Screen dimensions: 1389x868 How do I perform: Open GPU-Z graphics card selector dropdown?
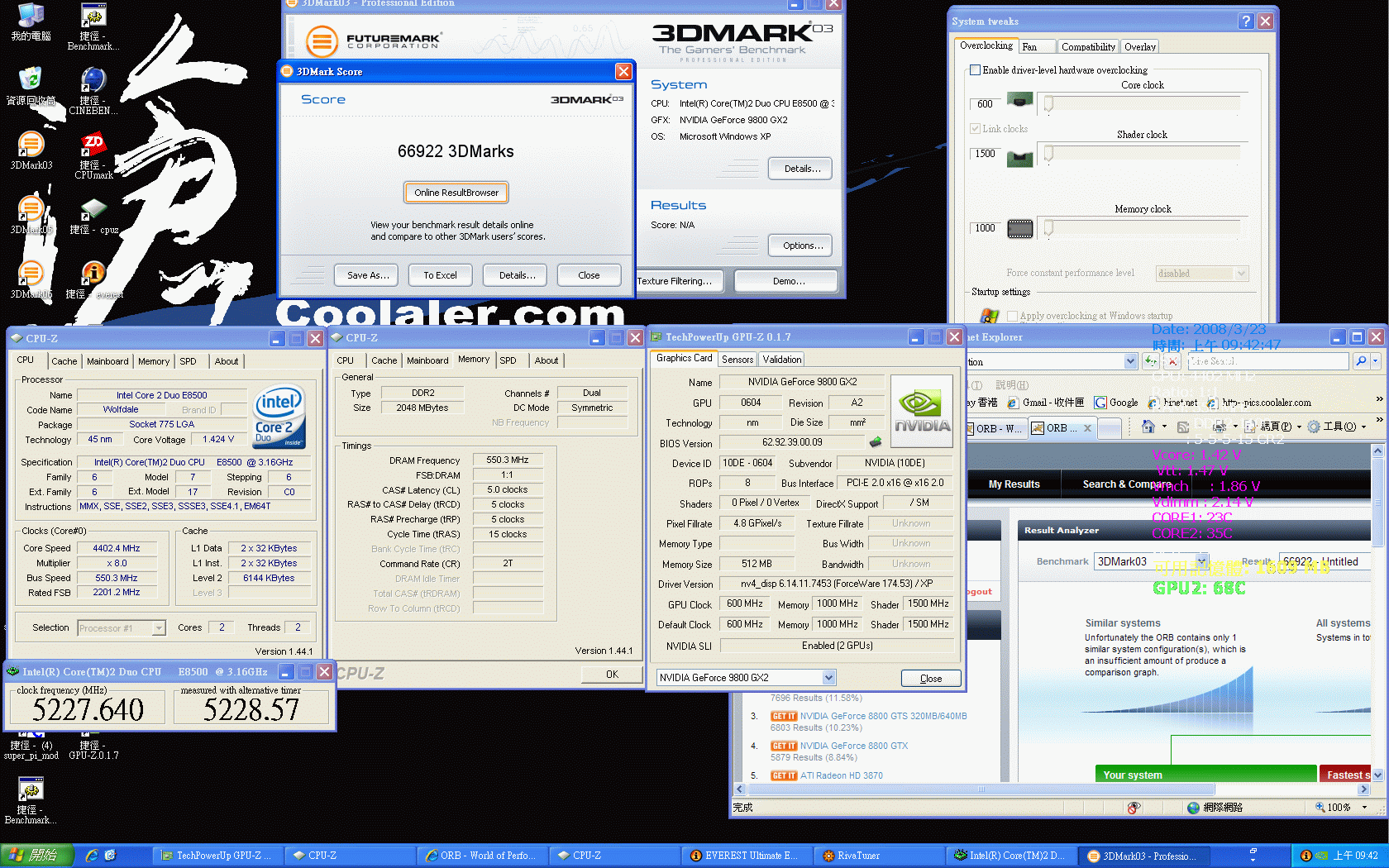(828, 678)
